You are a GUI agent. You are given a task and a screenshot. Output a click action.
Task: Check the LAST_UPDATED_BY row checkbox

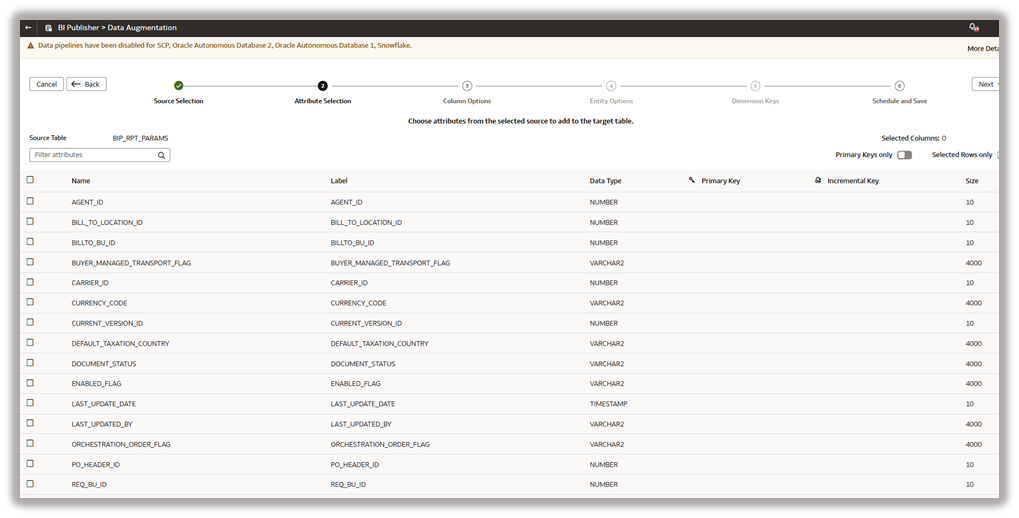(30, 422)
